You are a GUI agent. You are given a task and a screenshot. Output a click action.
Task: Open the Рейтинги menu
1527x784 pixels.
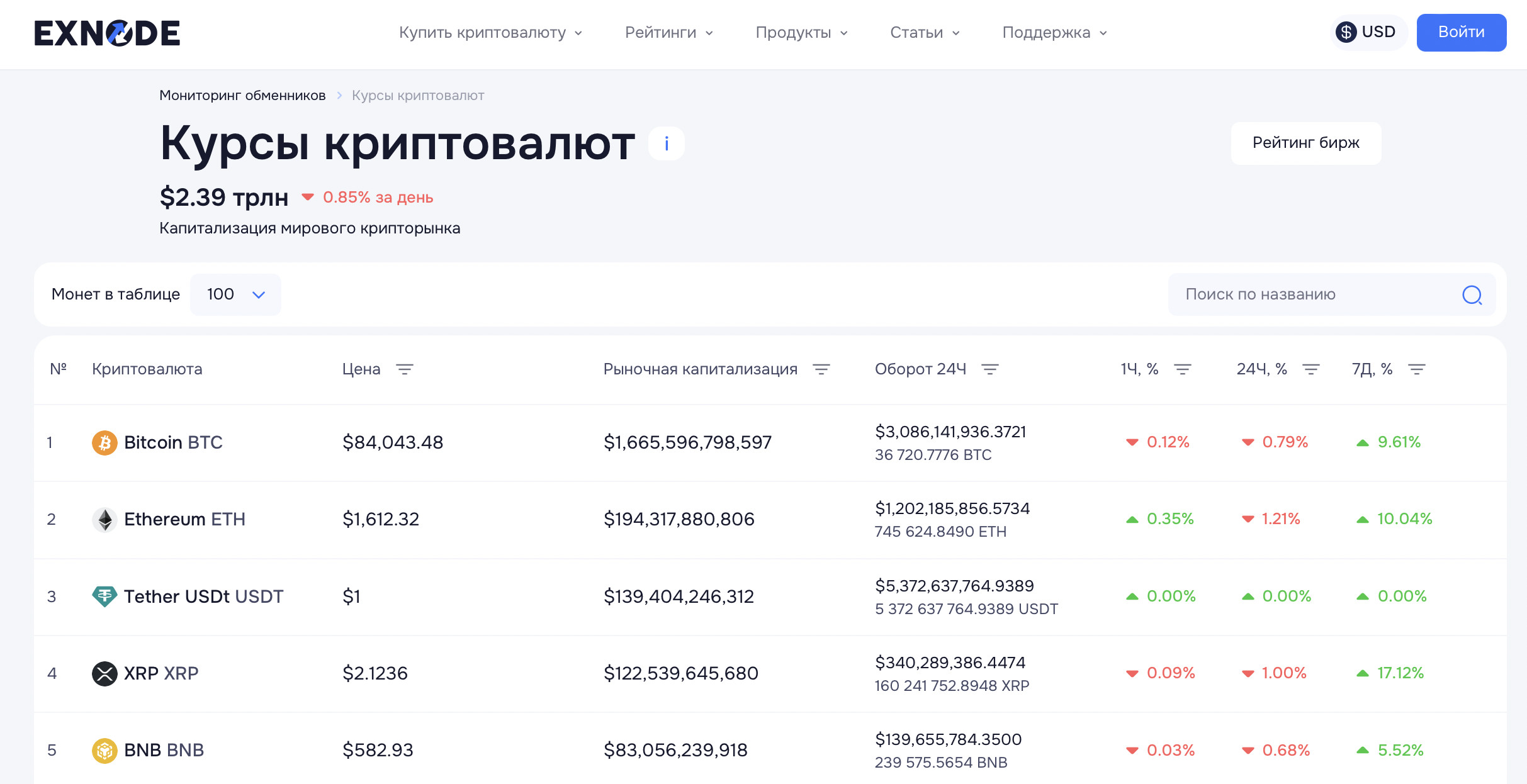tap(668, 33)
